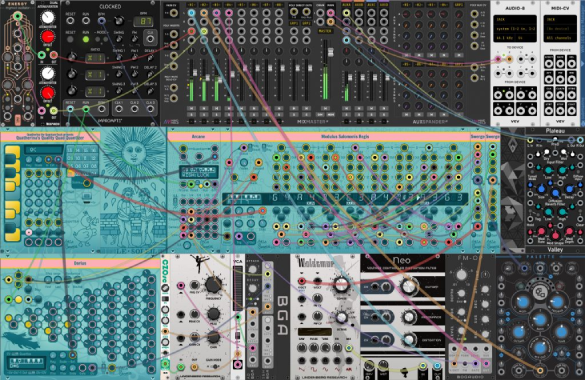This screenshot has height=380, width=585.
Task: Click the Clocked BPM display showing 87
Action: [143, 21]
